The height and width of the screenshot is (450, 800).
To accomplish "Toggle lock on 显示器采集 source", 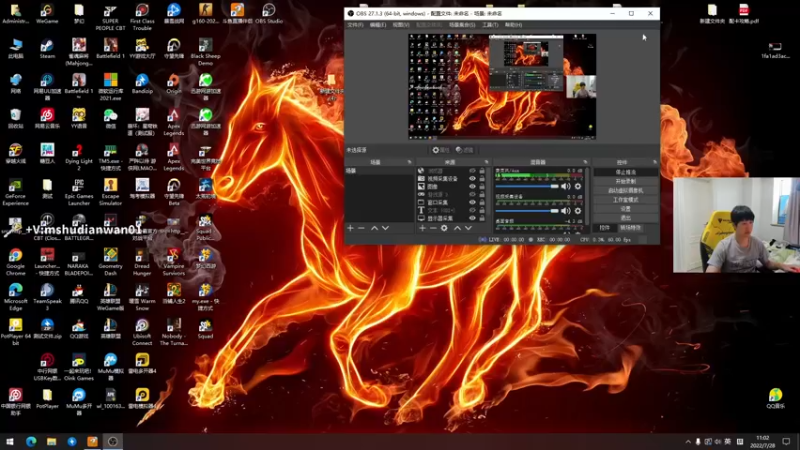I will click(x=482, y=218).
